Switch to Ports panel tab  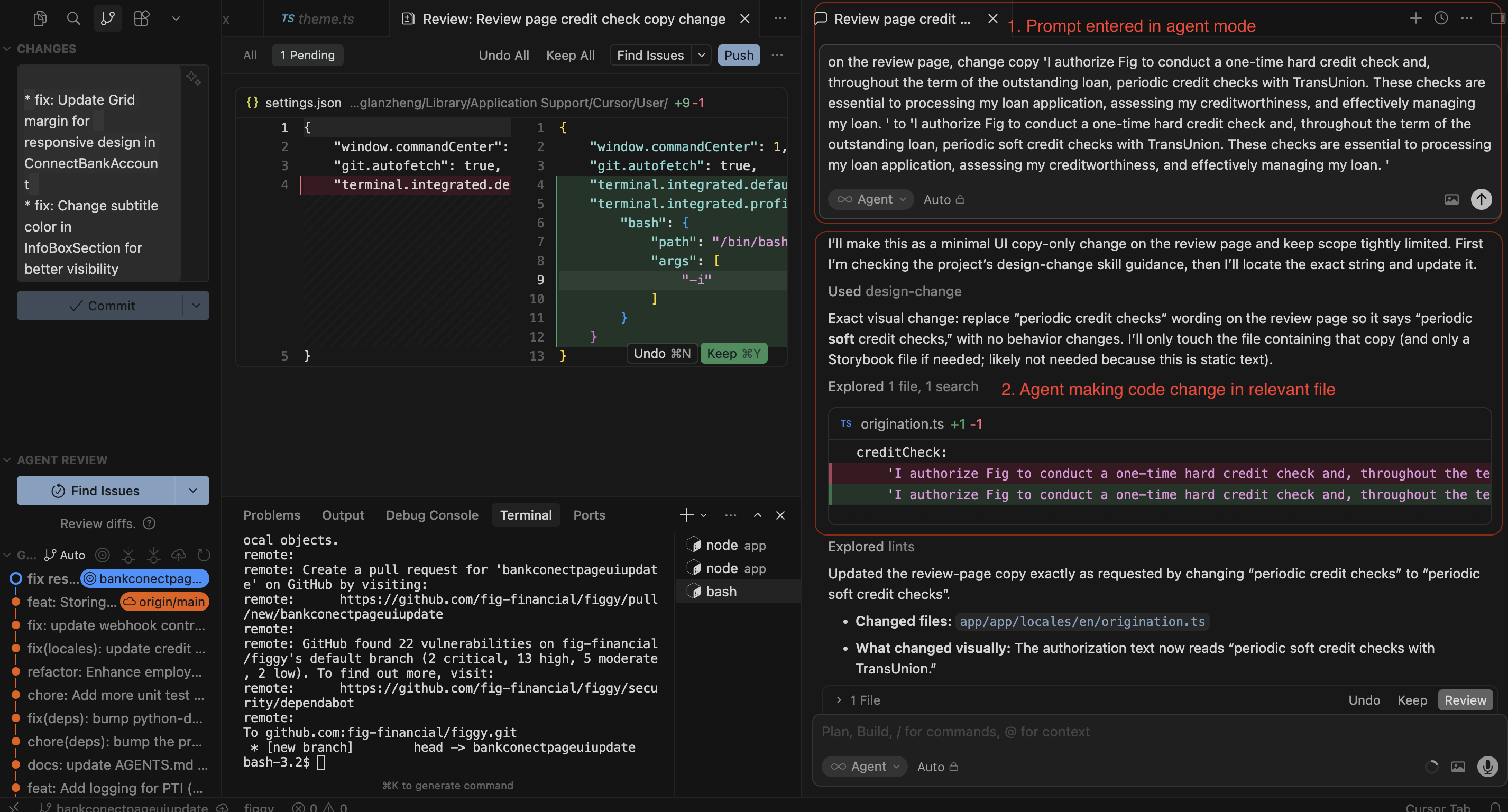pos(590,515)
